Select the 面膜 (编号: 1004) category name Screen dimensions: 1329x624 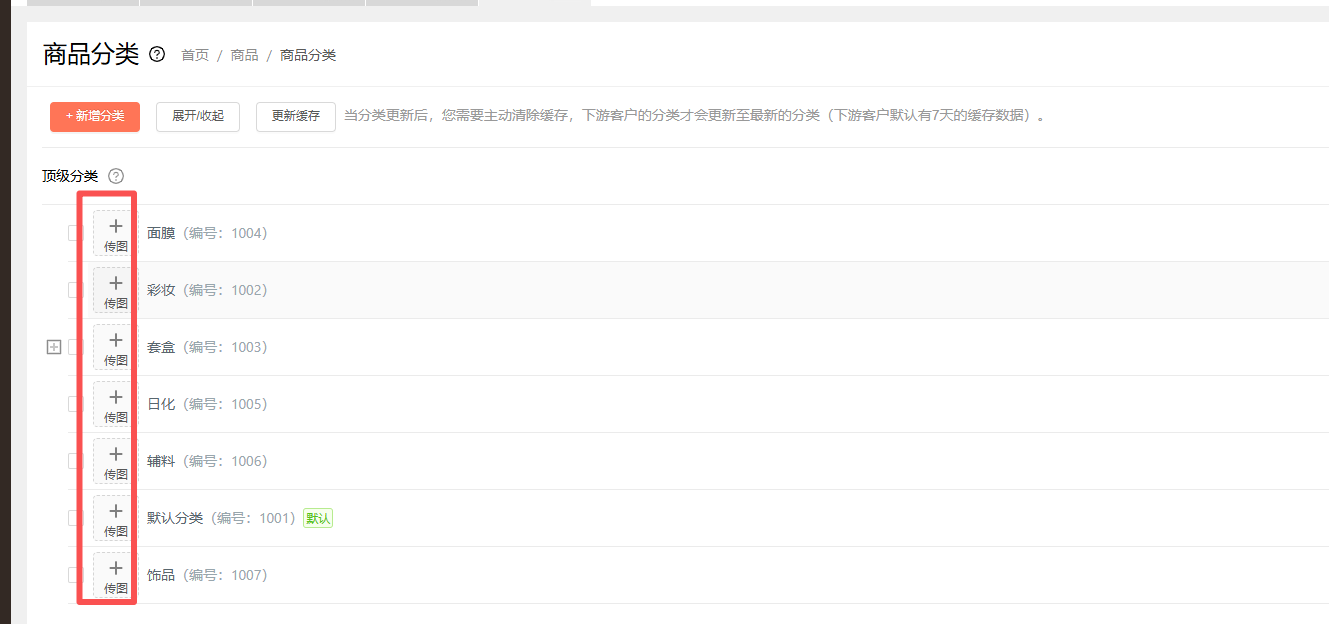coord(207,233)
